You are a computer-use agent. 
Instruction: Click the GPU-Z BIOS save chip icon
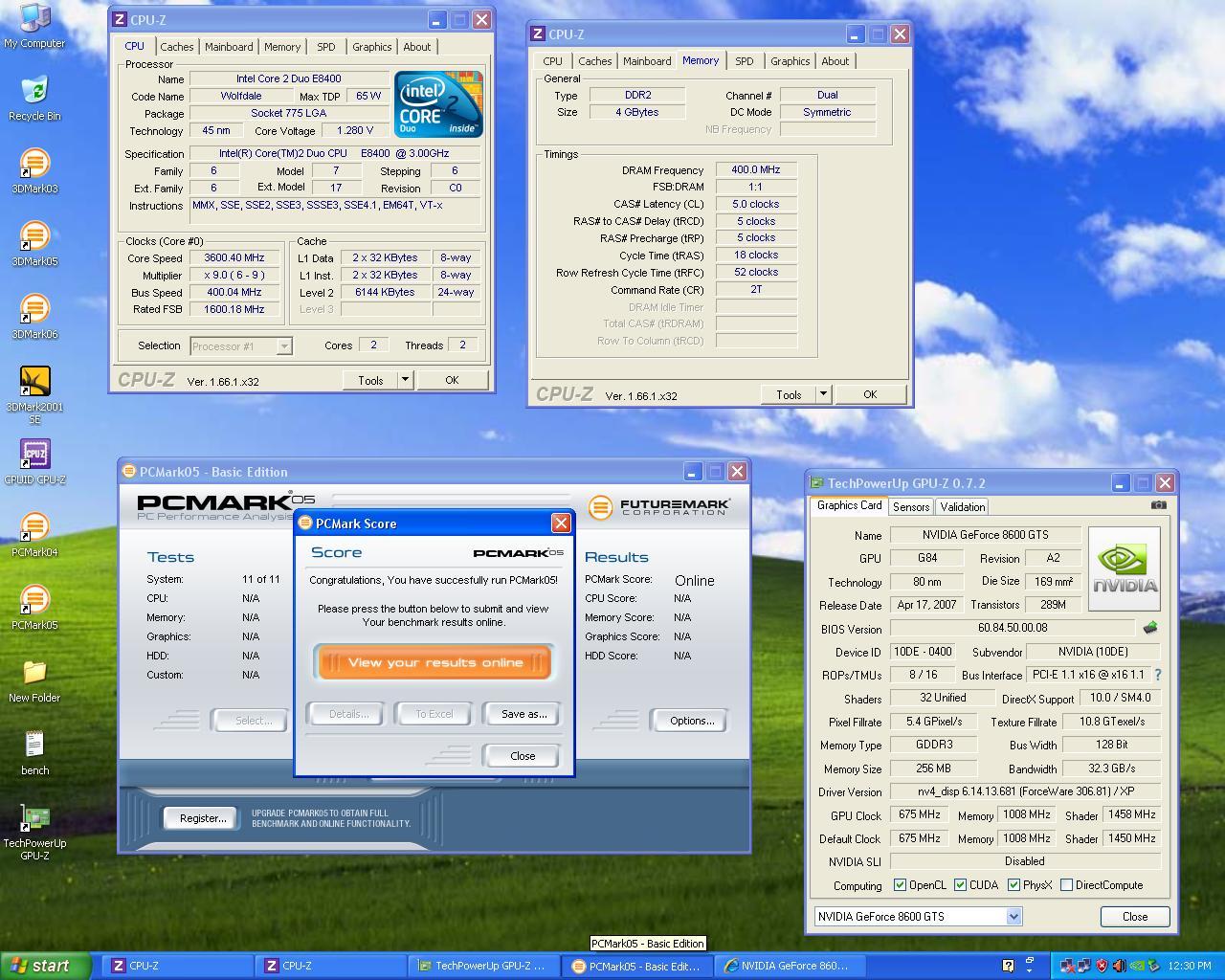pyautogui.click(x=1150, y=628)
